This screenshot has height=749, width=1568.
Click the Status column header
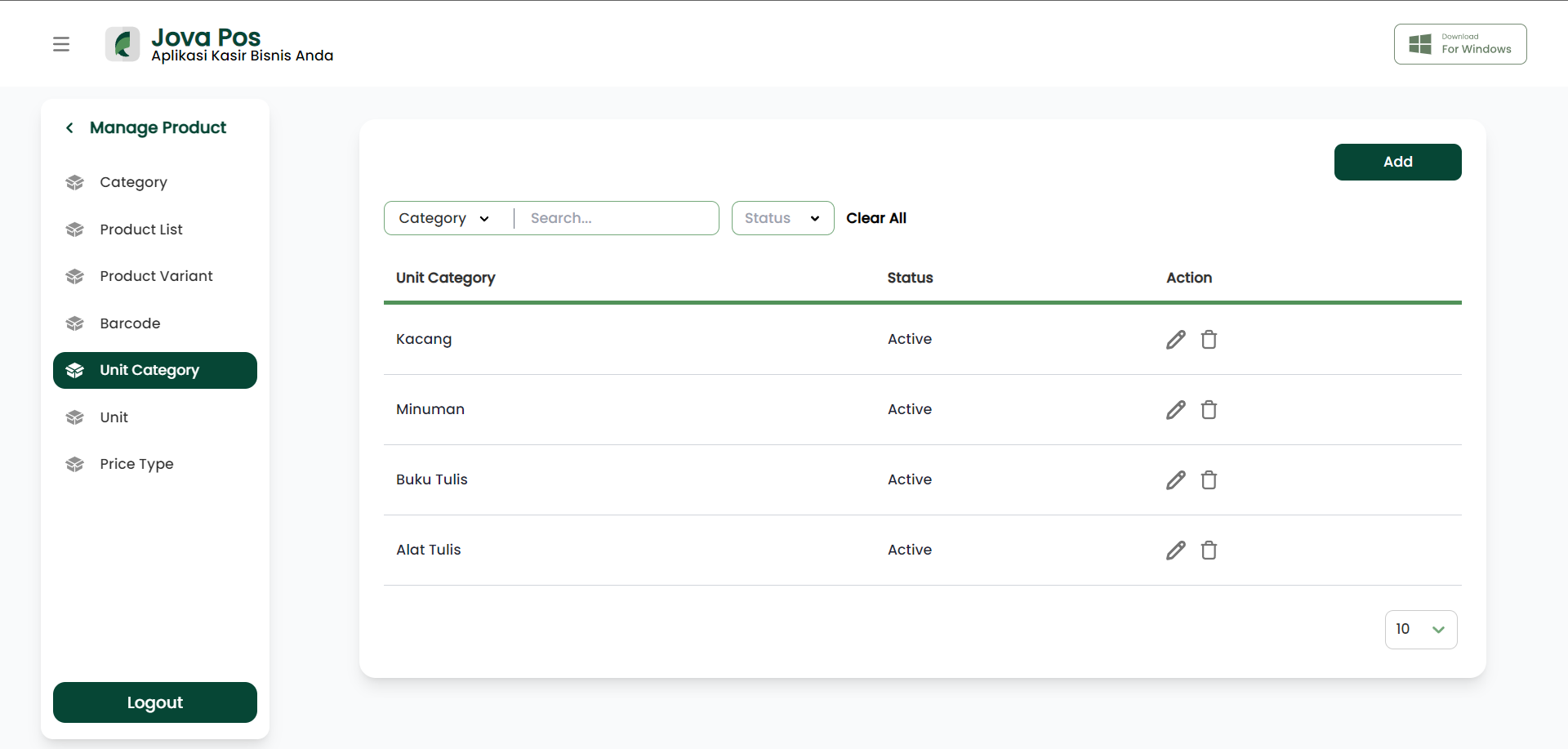(x=910, y=278)
